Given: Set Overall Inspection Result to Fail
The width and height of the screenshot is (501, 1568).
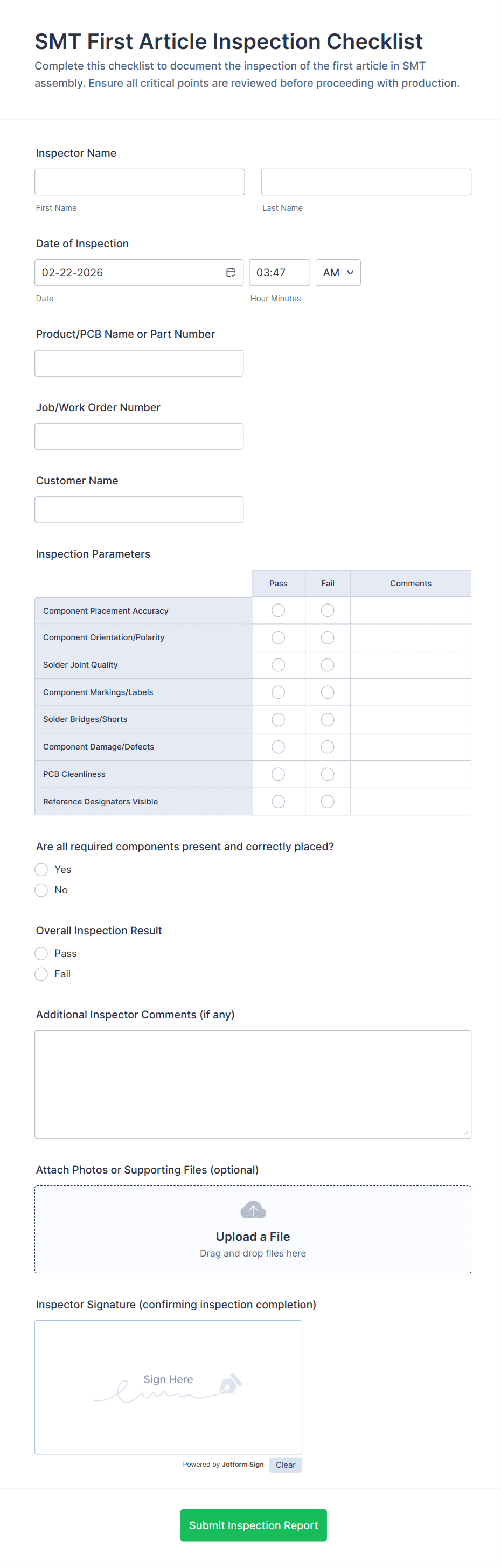Looking at the screenshot, I should 41,974.
